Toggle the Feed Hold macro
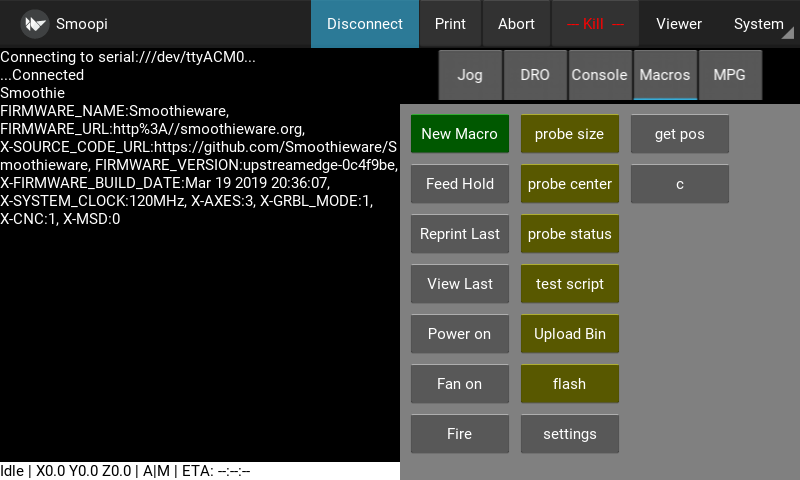 [460, 184]
